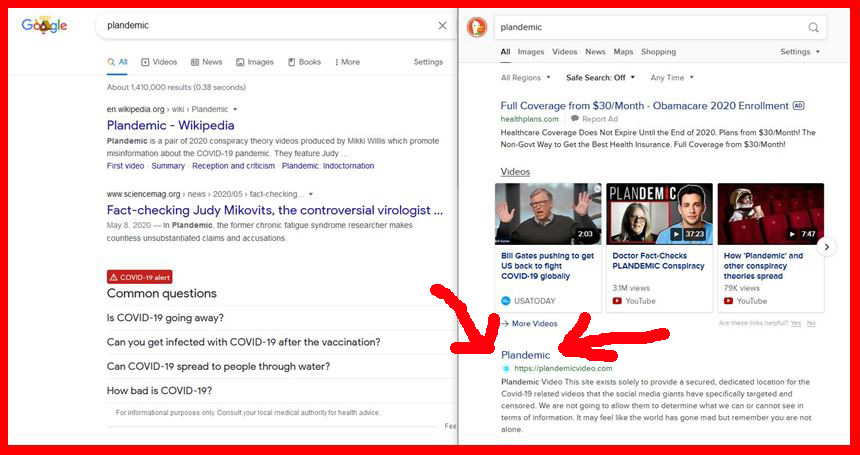Expand question "Is COVID-19 going away?"
This screenshot has width=860, height=455.
point(165,318)
